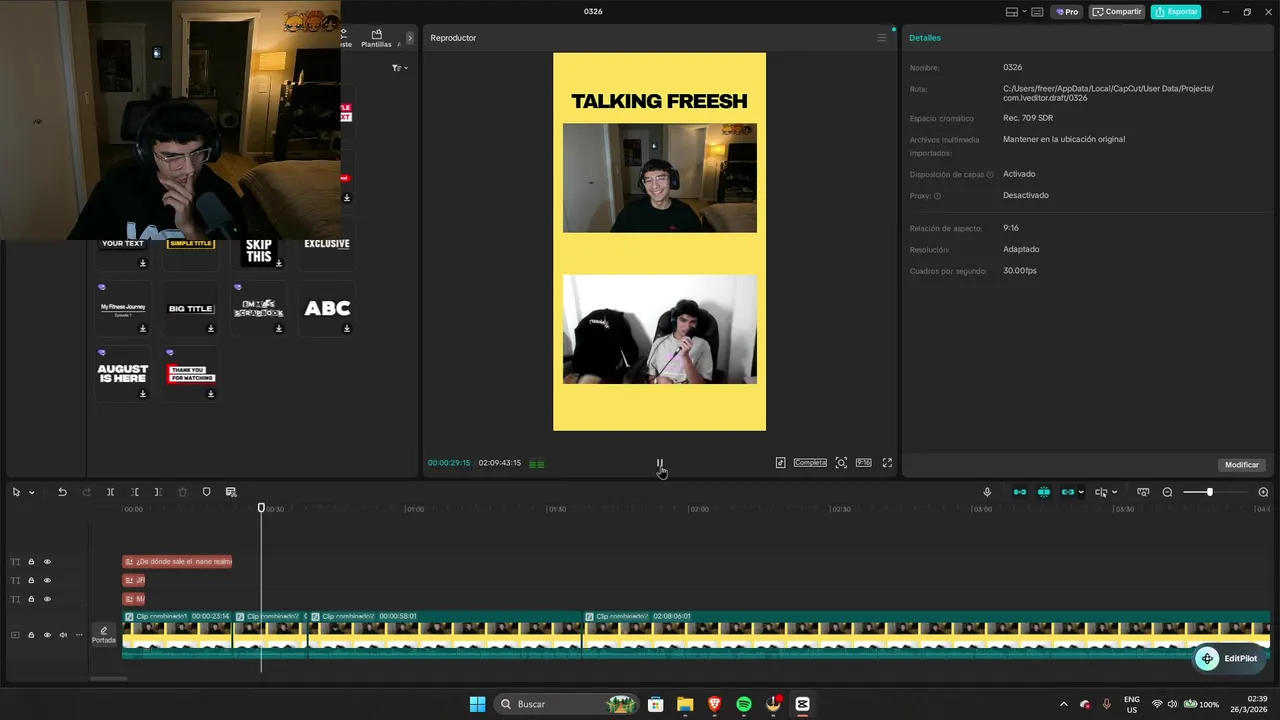The height and width of the screenshot is (720, 1280).
Task: Open the Completa preview quality dropdown
Action: [x=810, y=463]
